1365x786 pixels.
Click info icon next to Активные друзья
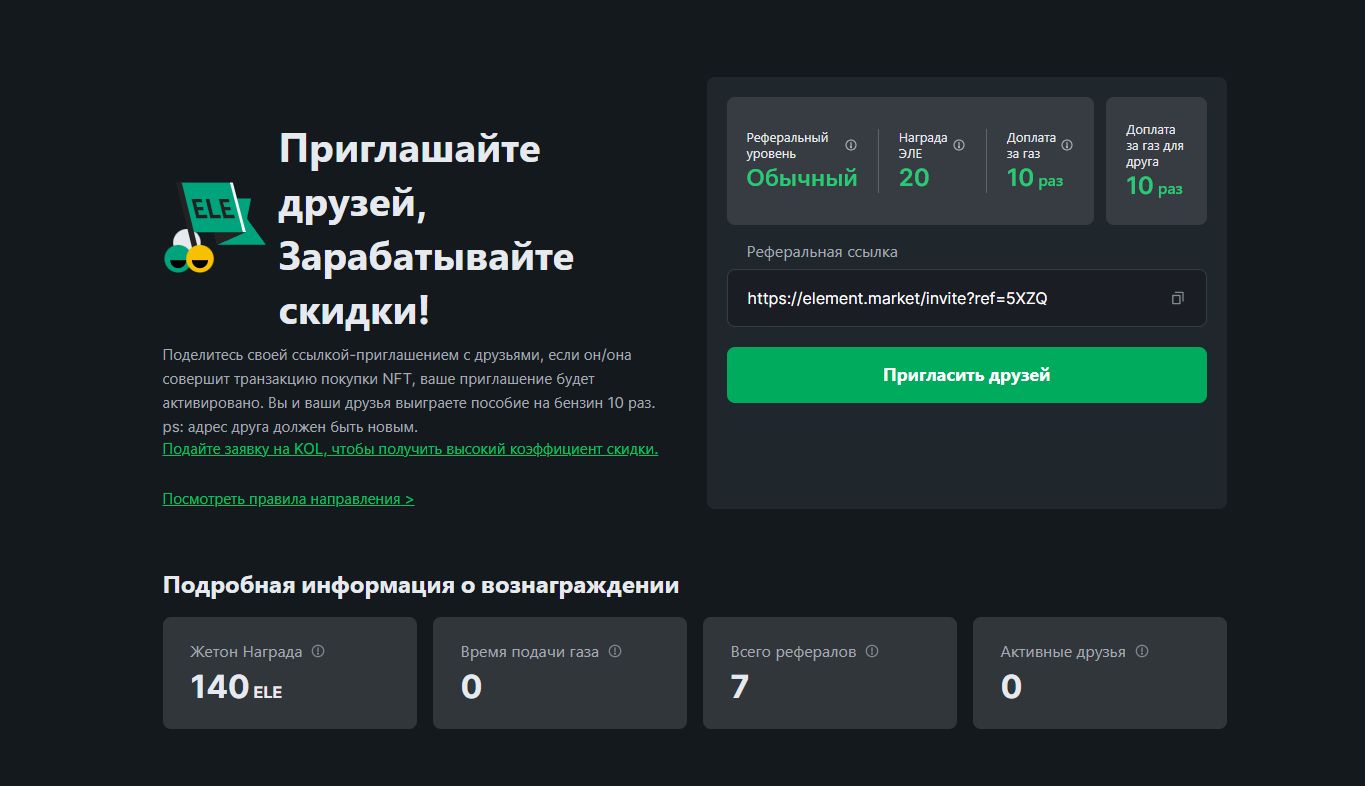1142,651
